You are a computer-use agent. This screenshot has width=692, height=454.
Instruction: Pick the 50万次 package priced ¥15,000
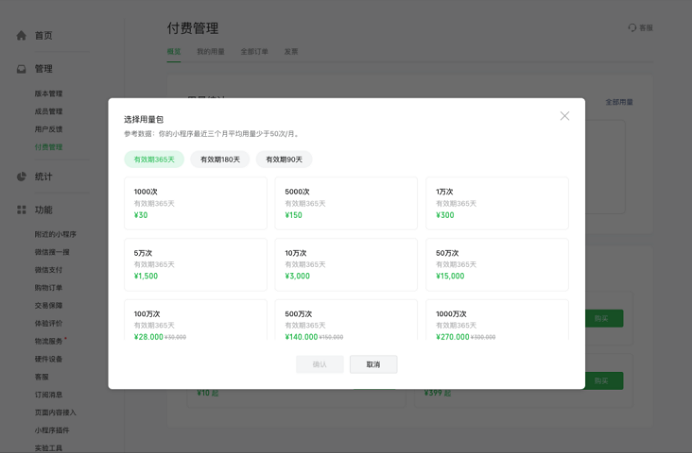[x=497, y=264]
